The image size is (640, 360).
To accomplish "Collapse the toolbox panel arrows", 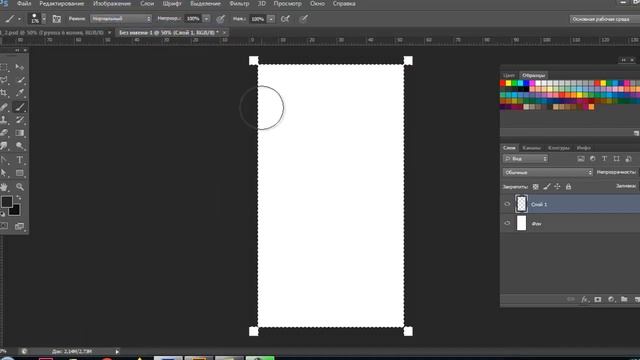I will coord(17,50).
